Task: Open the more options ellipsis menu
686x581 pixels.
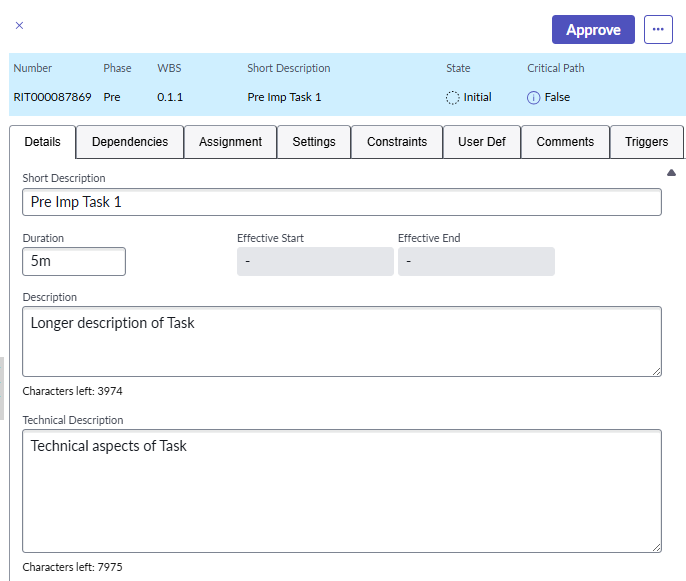Action: (x=658, y=29)
